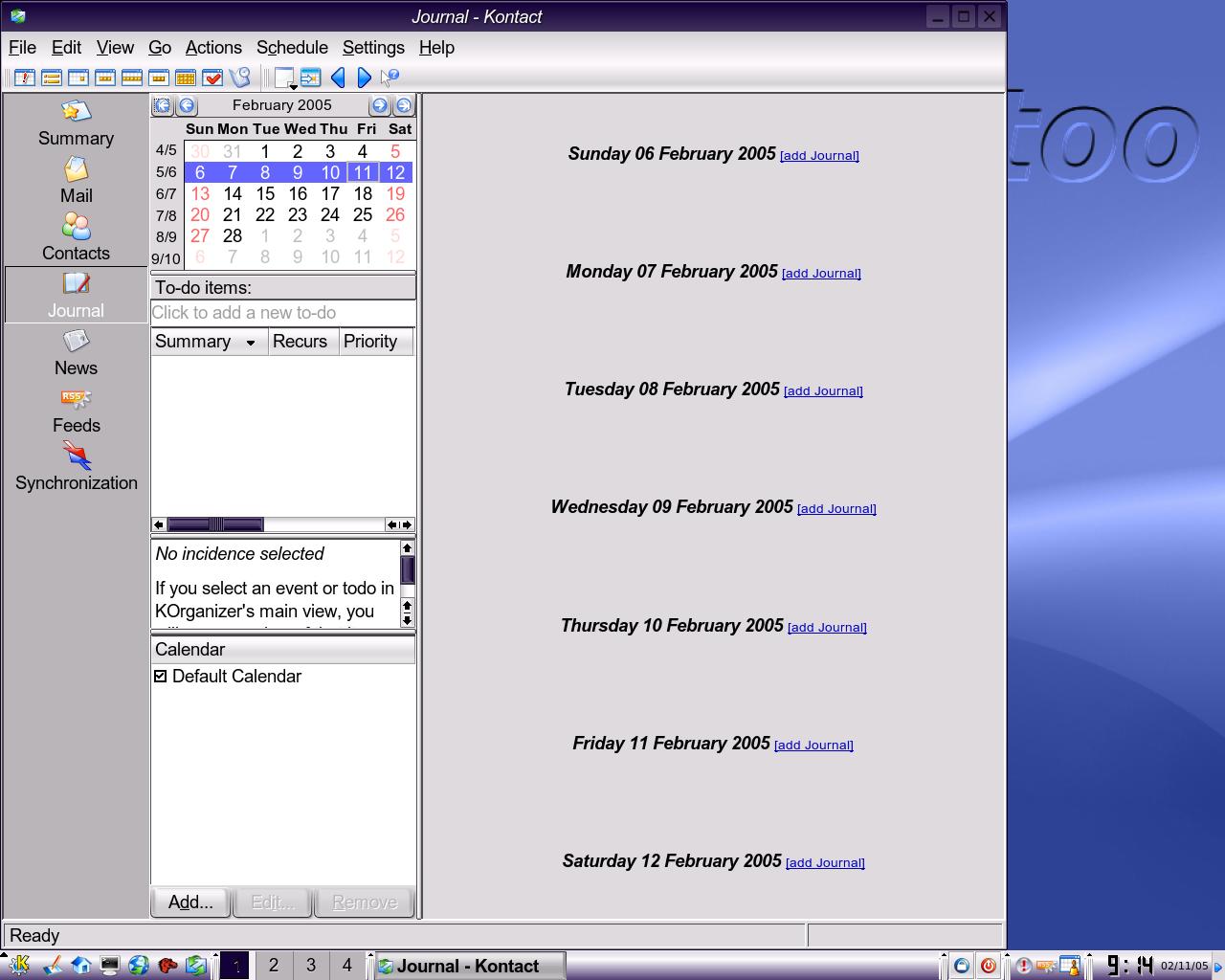
Task: Open the Schedule menu
Action: [292, 48]
